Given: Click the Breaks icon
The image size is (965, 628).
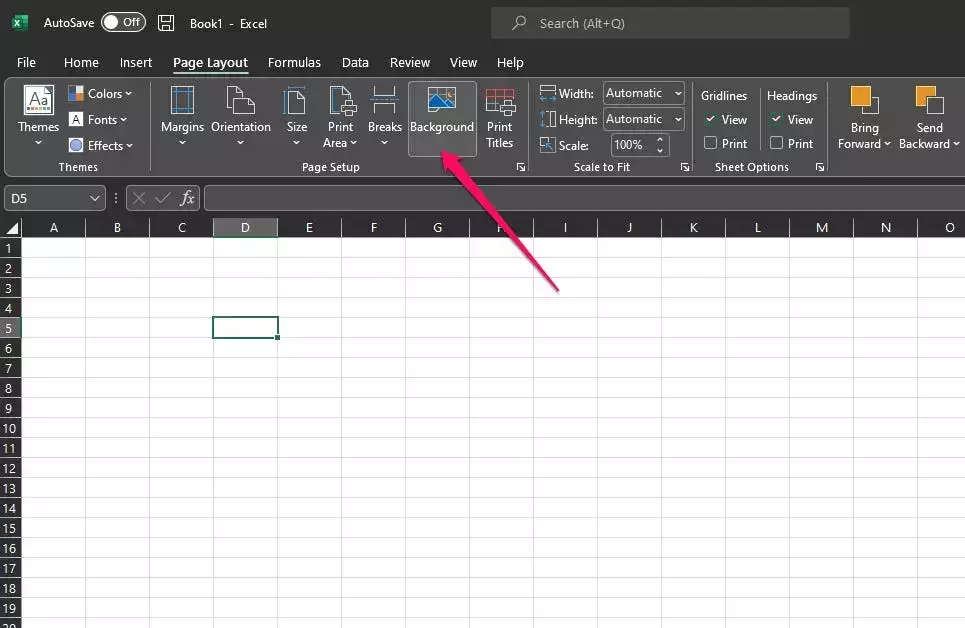Looking at the screenshot, I should click(x=384, y=100).
